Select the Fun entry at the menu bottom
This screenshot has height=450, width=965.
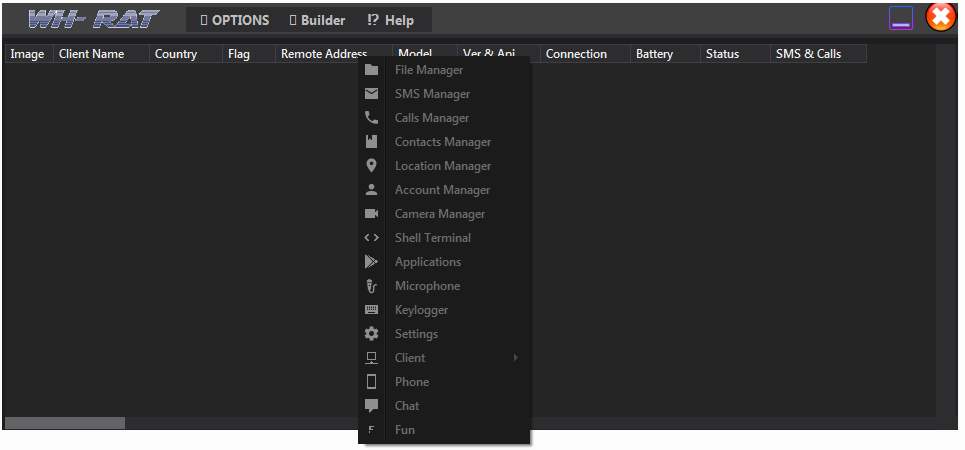(x=444, y=430)
